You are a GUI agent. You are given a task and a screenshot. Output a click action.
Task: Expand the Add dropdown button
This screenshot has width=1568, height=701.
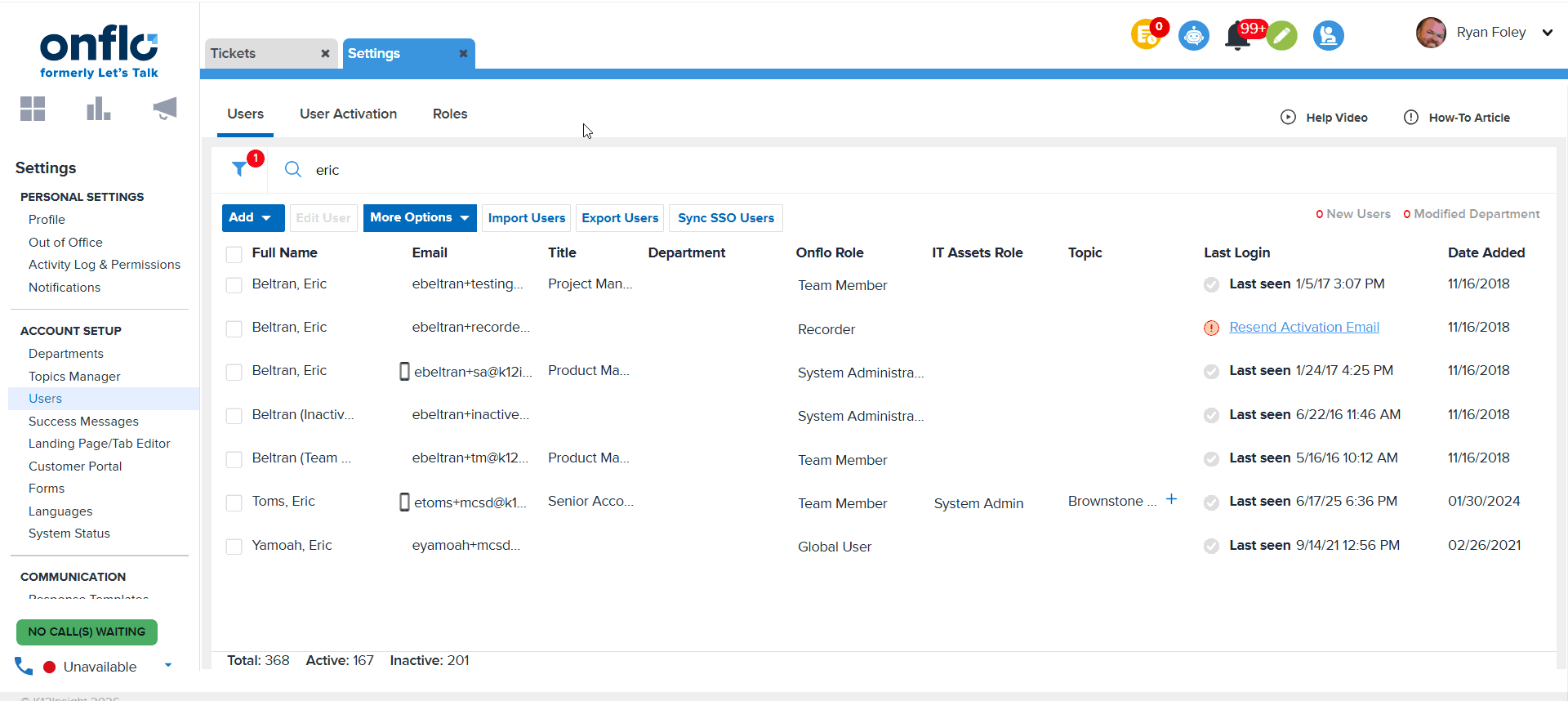(x=252, y=218)
